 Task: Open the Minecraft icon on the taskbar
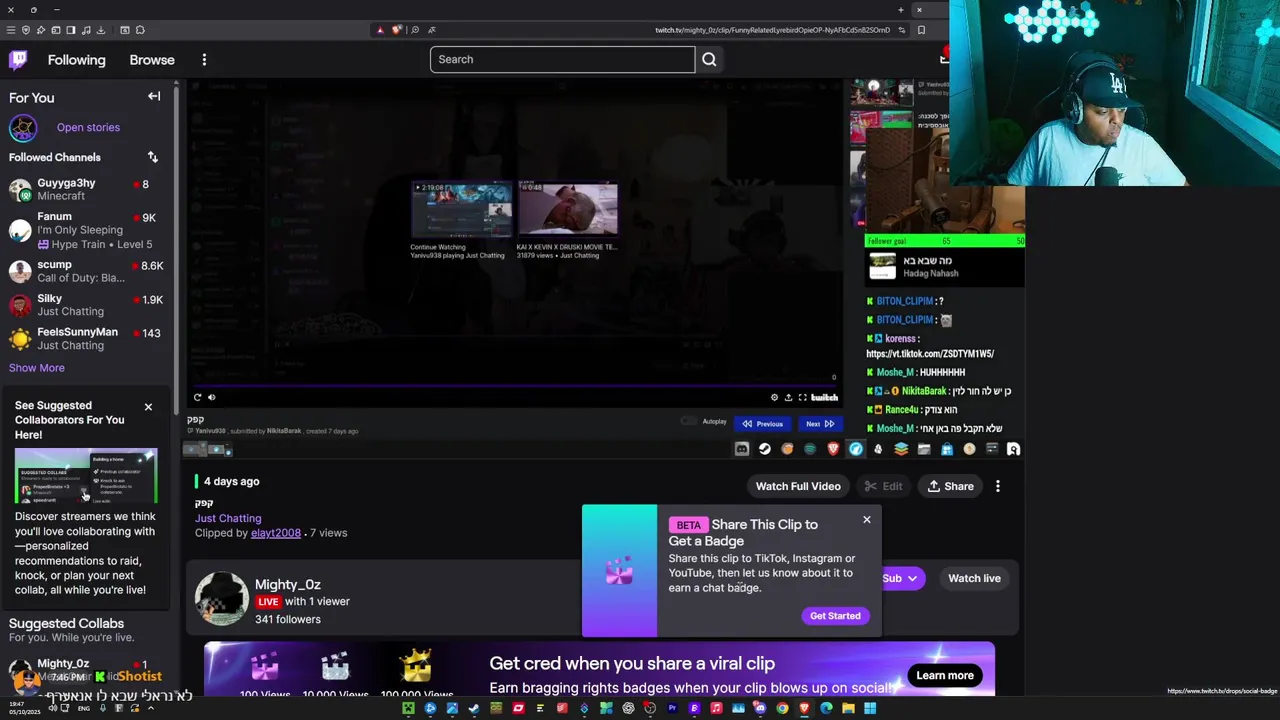tap(408, 709)
